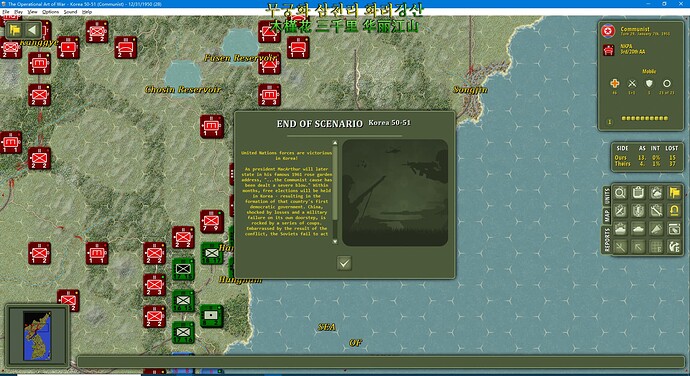Image resolution: width=690 pixels, height=376 pixels.
Task: Click scroll-up arrow of scenario text
Action: [x=335, y=143]
